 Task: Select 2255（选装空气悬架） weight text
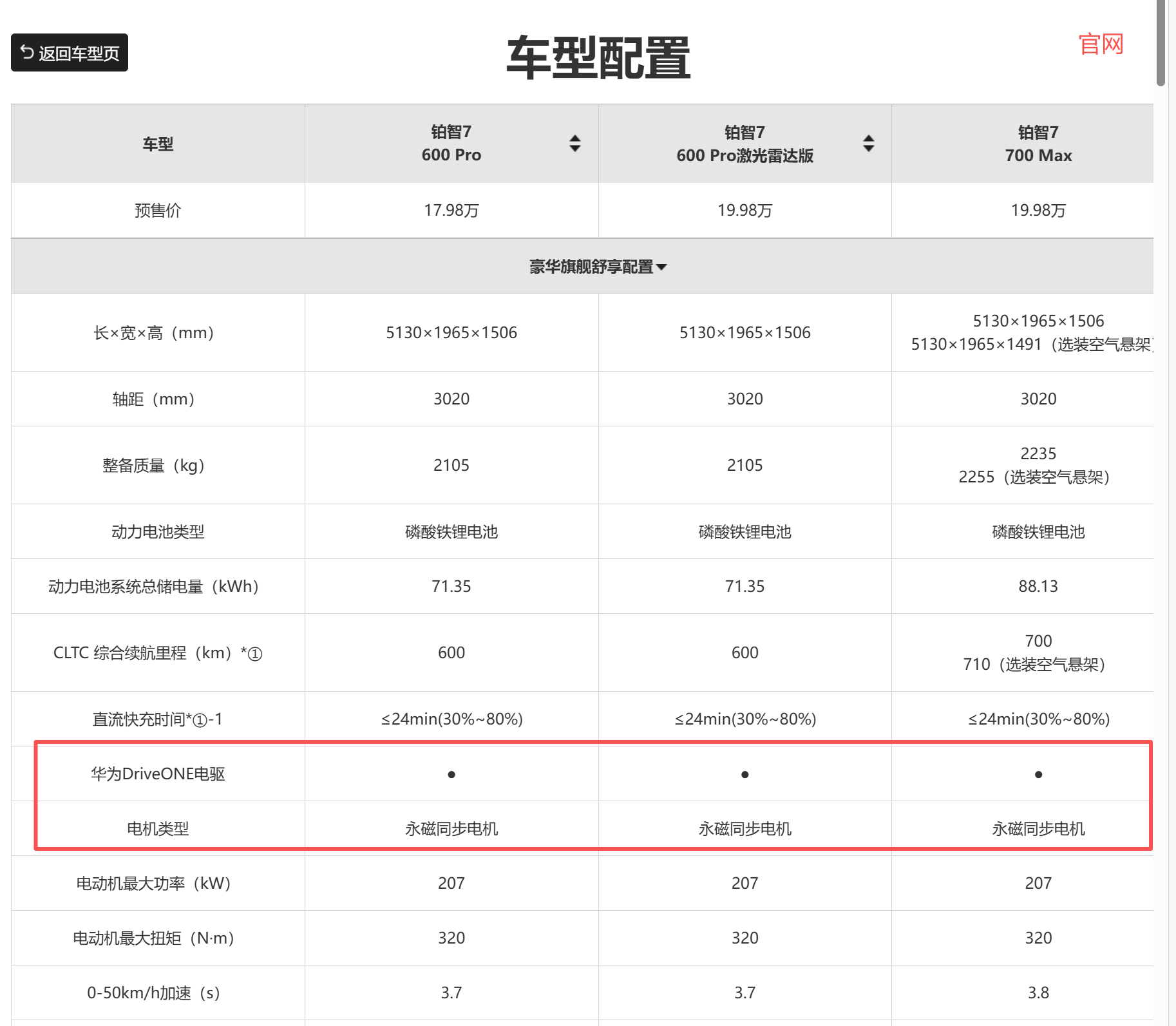[x=1034, y=477]
